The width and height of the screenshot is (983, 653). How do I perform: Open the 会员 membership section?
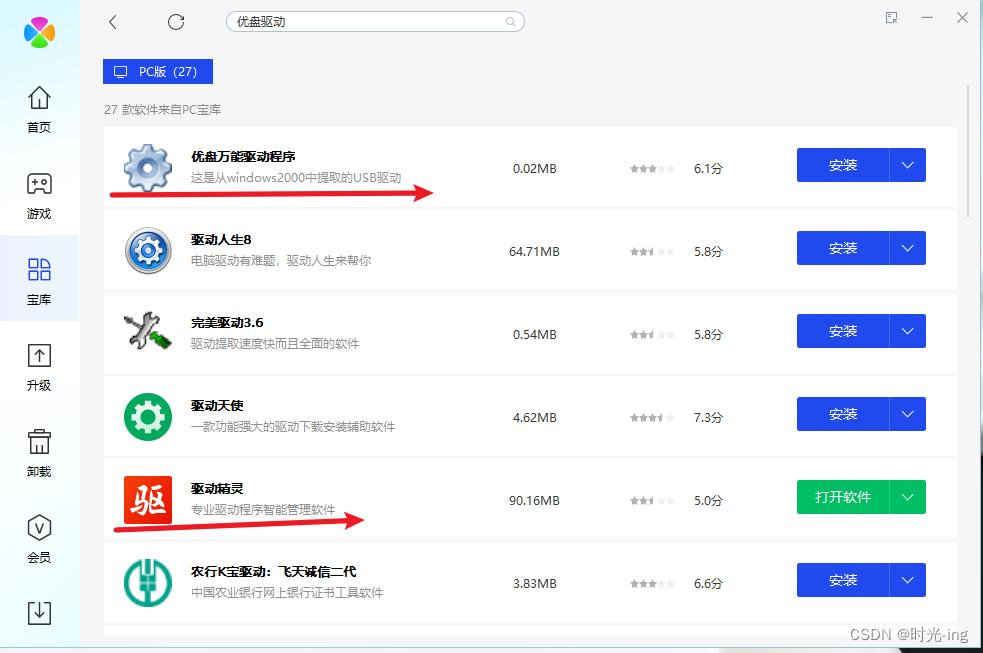point(39,539)
